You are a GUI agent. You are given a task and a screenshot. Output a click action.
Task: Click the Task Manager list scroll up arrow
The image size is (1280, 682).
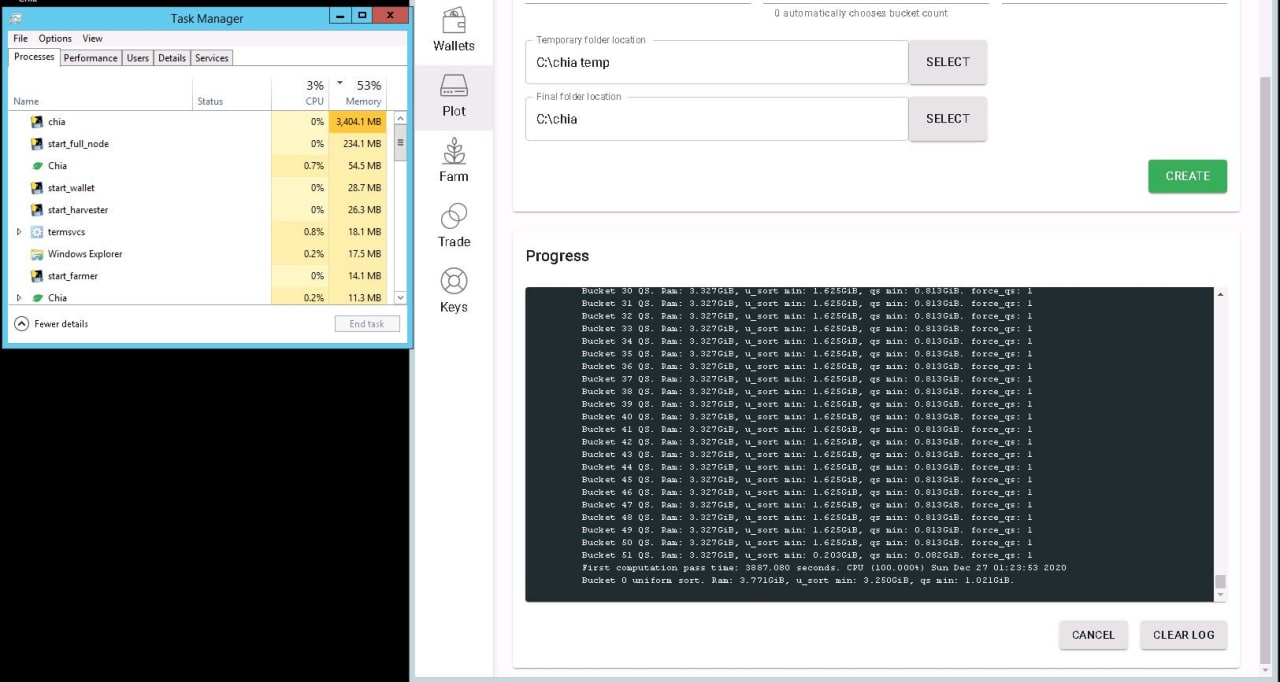[x=401, y=117]
